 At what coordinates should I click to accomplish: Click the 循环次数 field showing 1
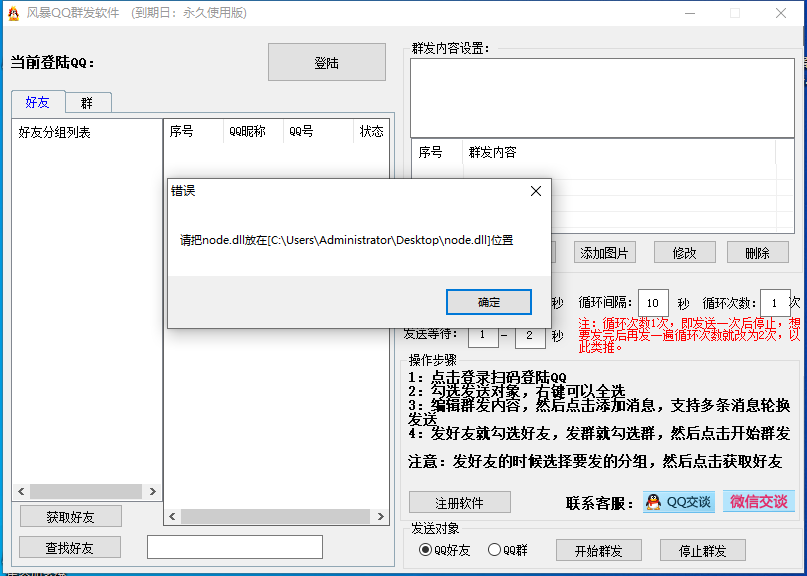(x=775, y=303)
